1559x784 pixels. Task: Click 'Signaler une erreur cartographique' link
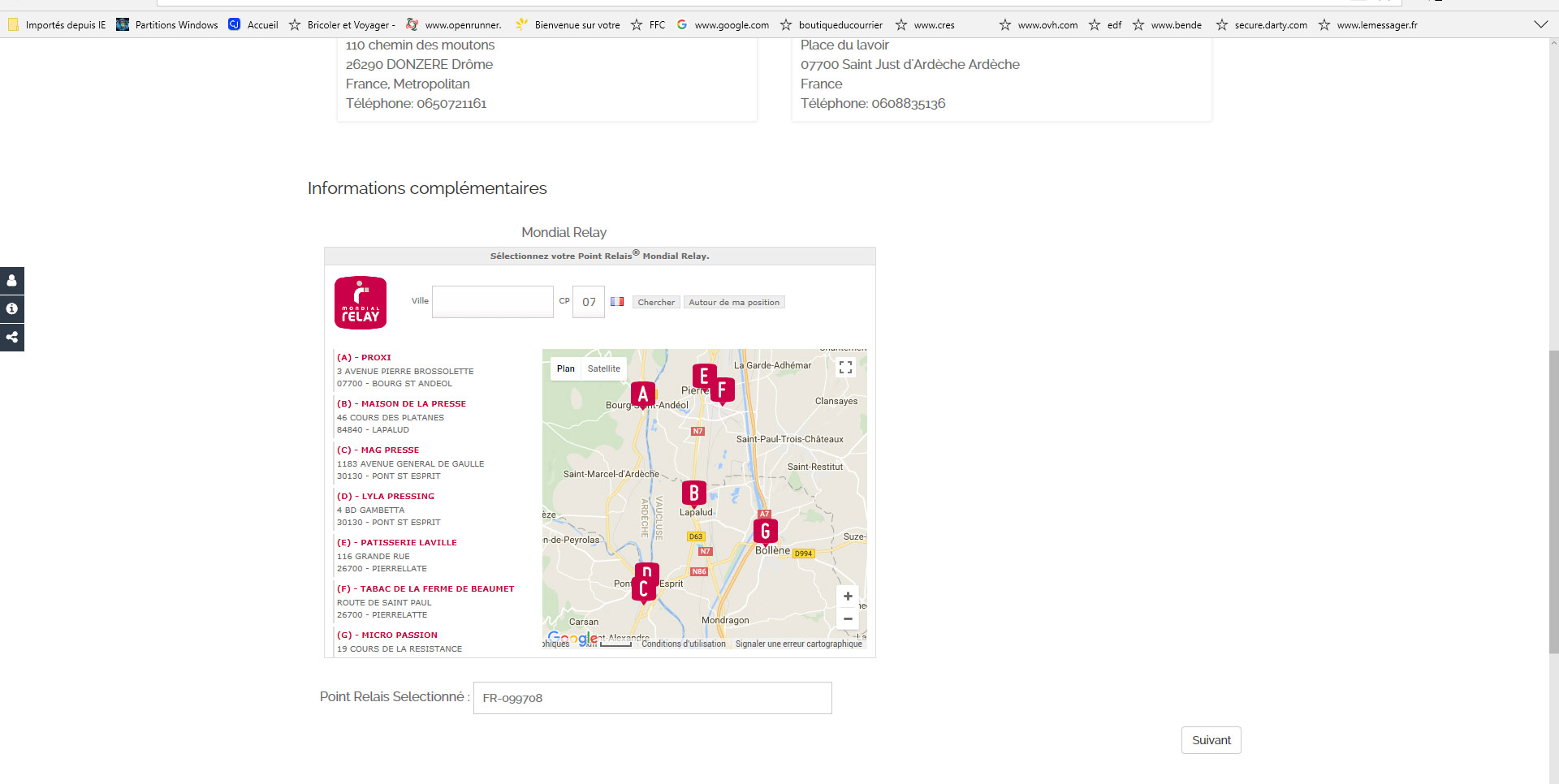point(799,644)
